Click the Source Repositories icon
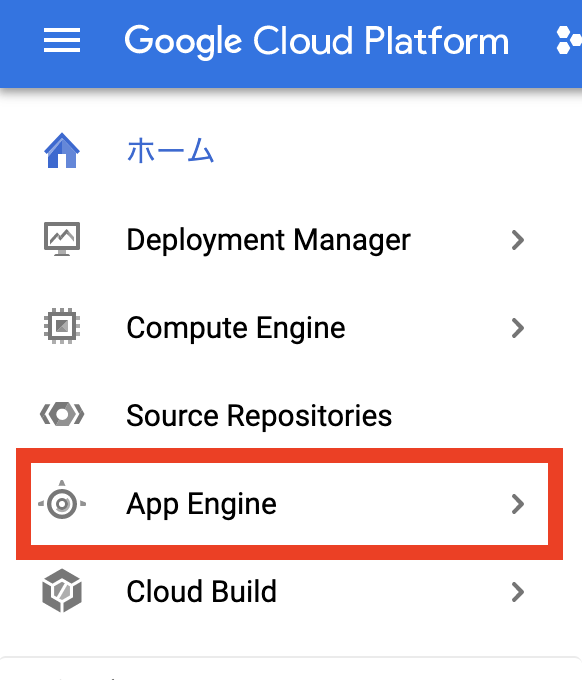The width and height of the screenshot is (582, 680). (62, 414)
